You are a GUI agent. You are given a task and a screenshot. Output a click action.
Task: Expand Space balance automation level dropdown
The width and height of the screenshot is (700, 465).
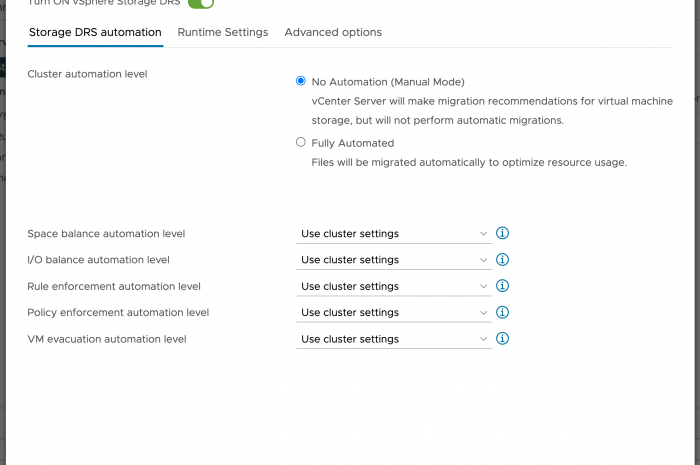395,234
